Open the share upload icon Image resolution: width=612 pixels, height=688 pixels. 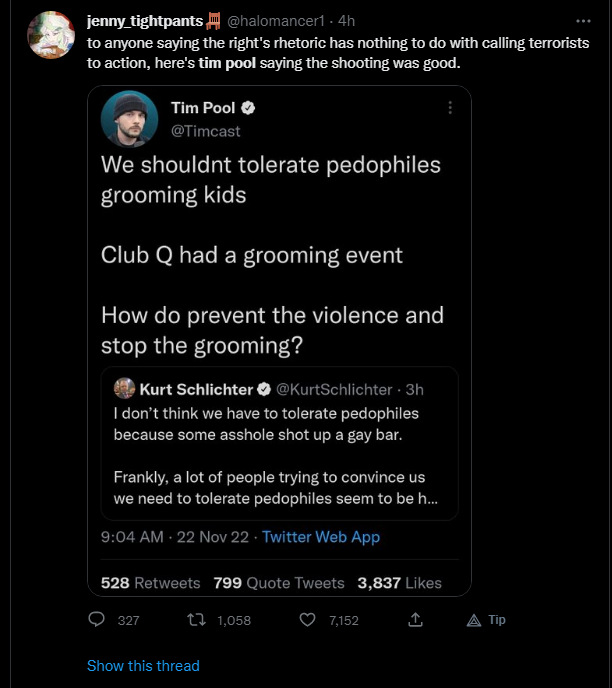[415, 620]
